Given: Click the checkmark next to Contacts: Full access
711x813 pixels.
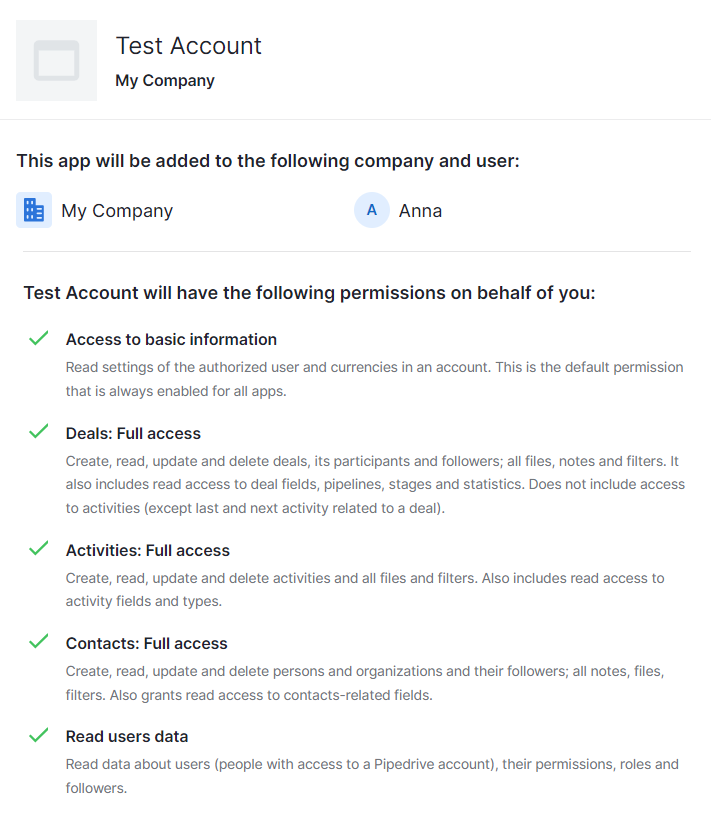Looking at the screenshot, I should pyautogui.click(x=39, y=642).
